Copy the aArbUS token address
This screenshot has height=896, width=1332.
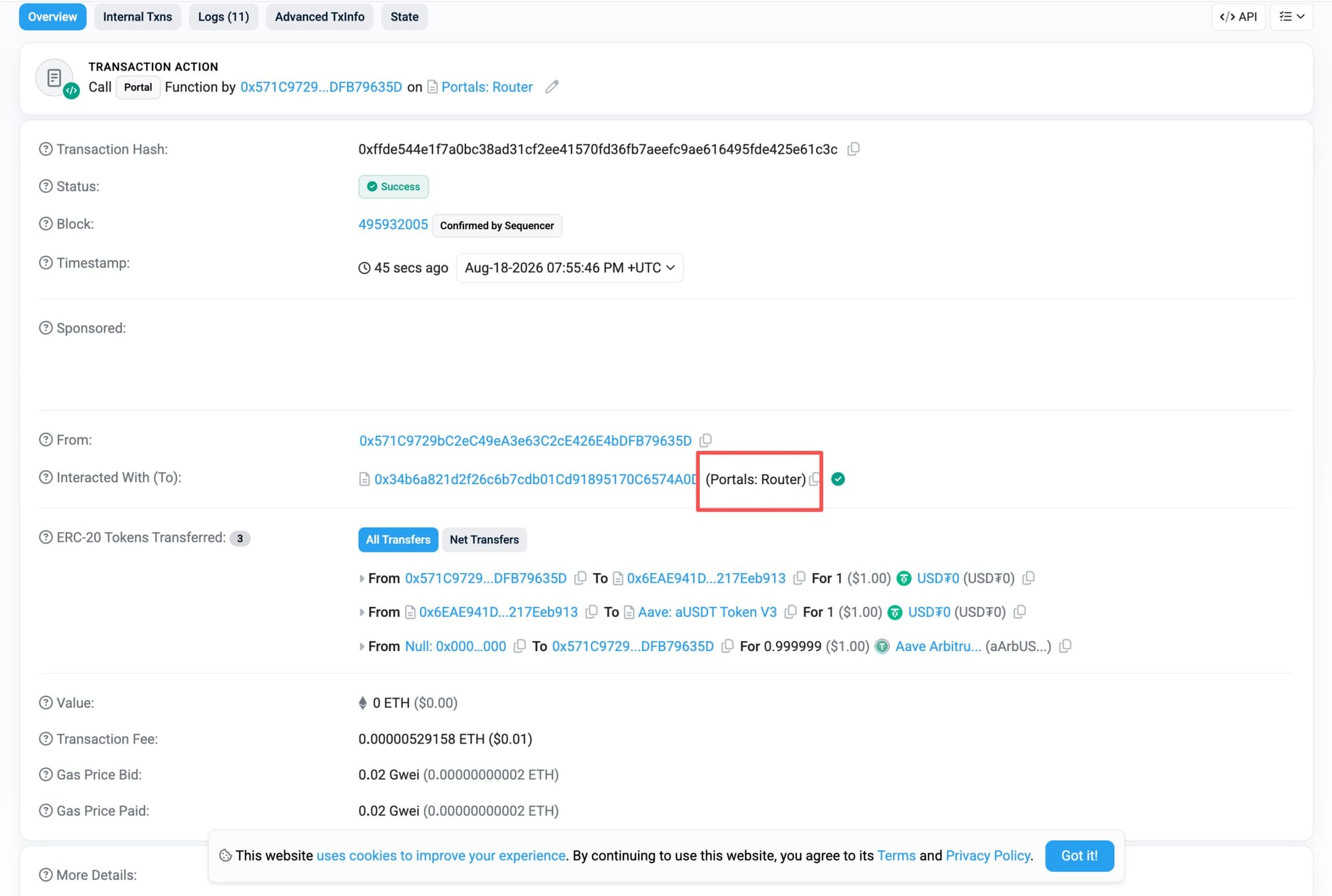click(1066, 646)
